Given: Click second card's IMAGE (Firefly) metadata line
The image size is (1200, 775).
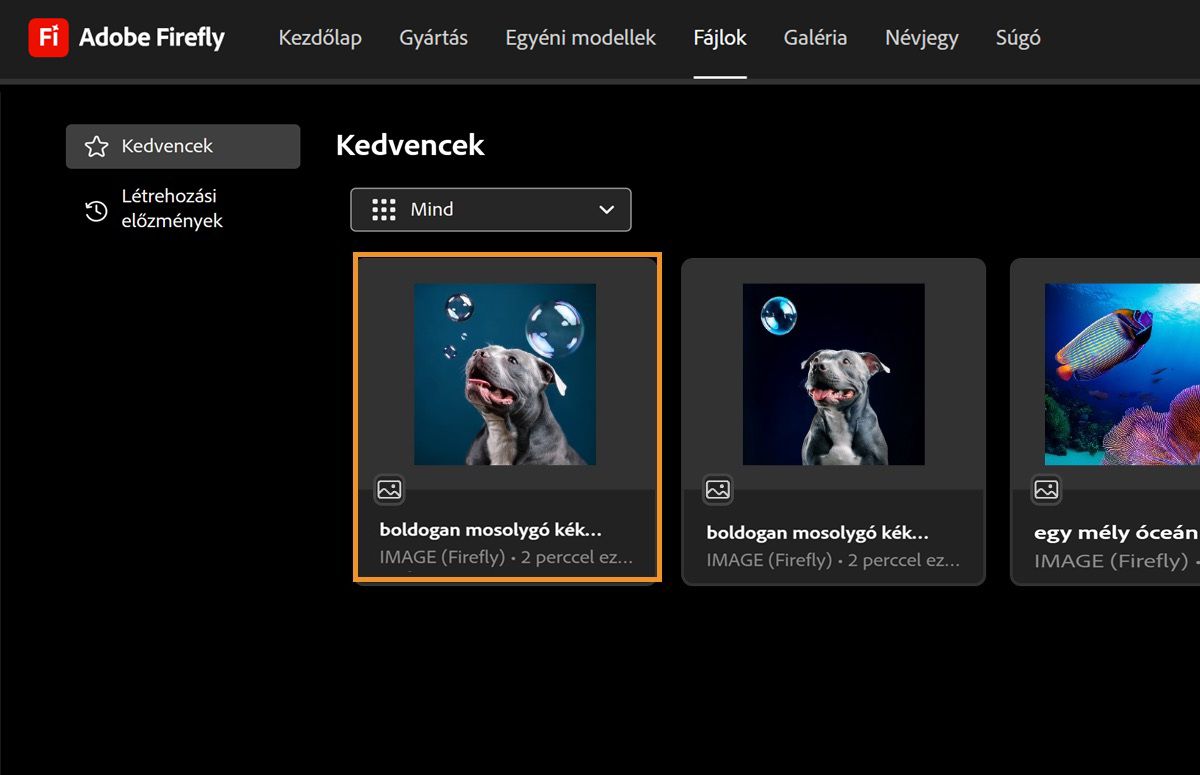Looking at the screenshot, I should click(x=833, y=560).
